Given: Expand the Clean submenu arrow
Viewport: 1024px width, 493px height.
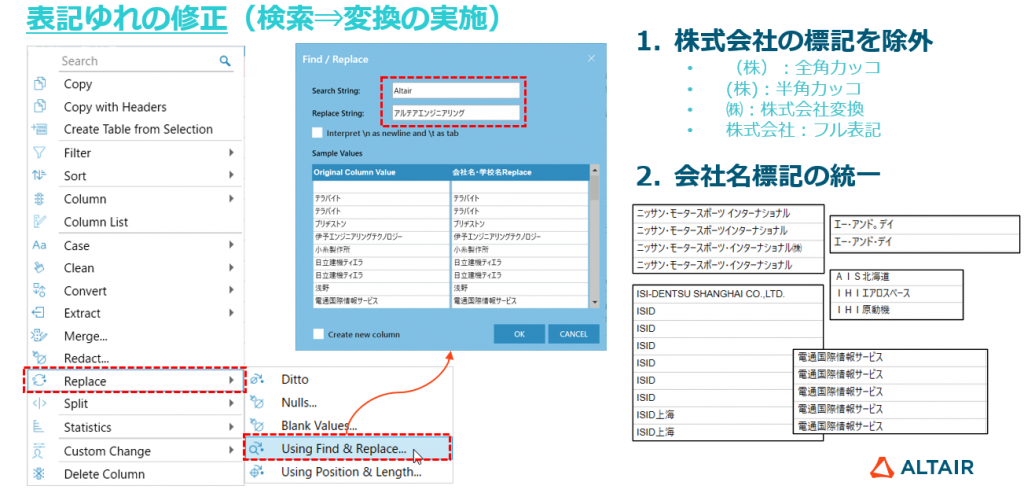Looking at the screenshot, I should (x=231, y=268).
